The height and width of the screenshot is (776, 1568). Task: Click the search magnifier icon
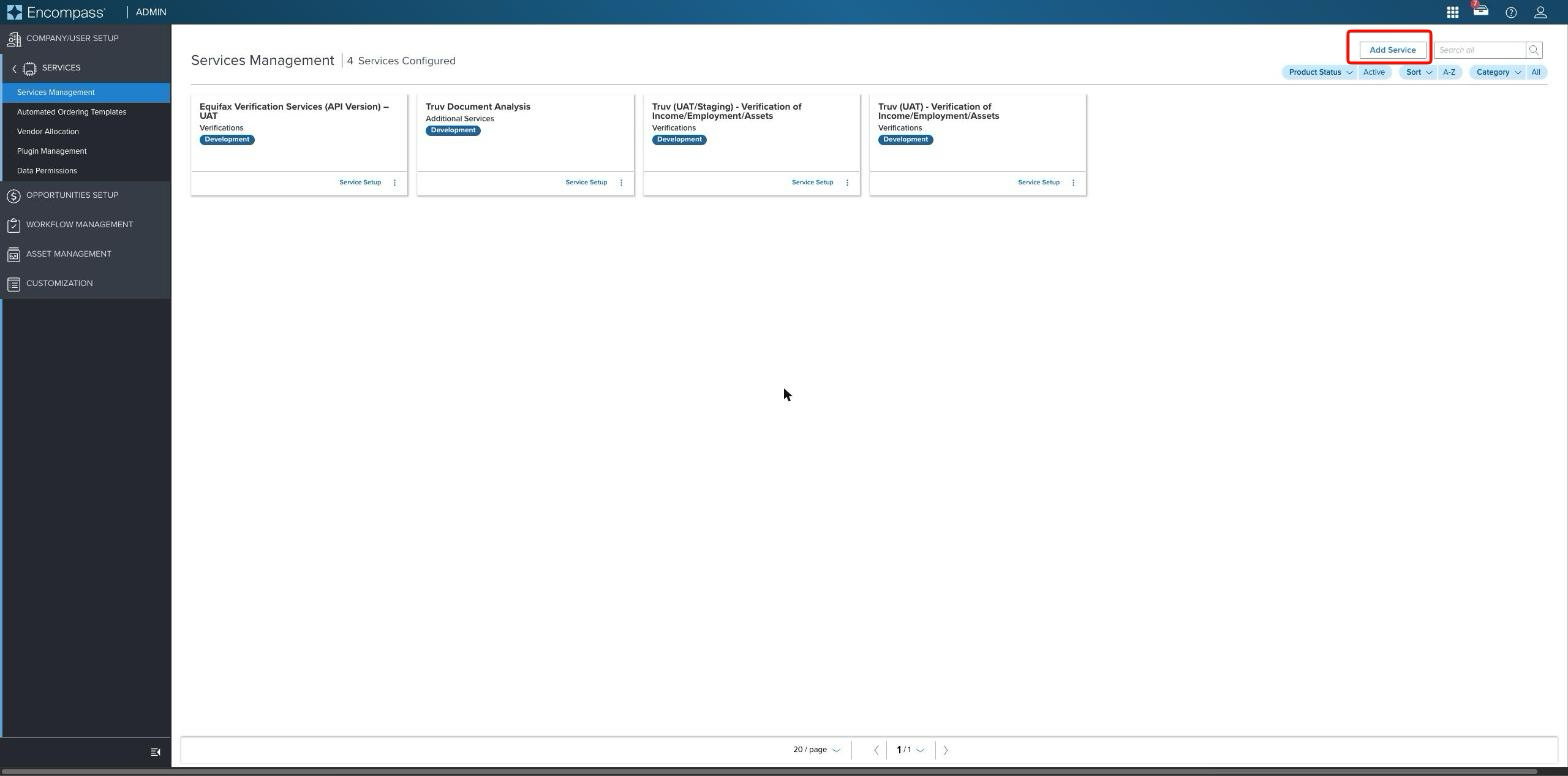click(1534, 50)
